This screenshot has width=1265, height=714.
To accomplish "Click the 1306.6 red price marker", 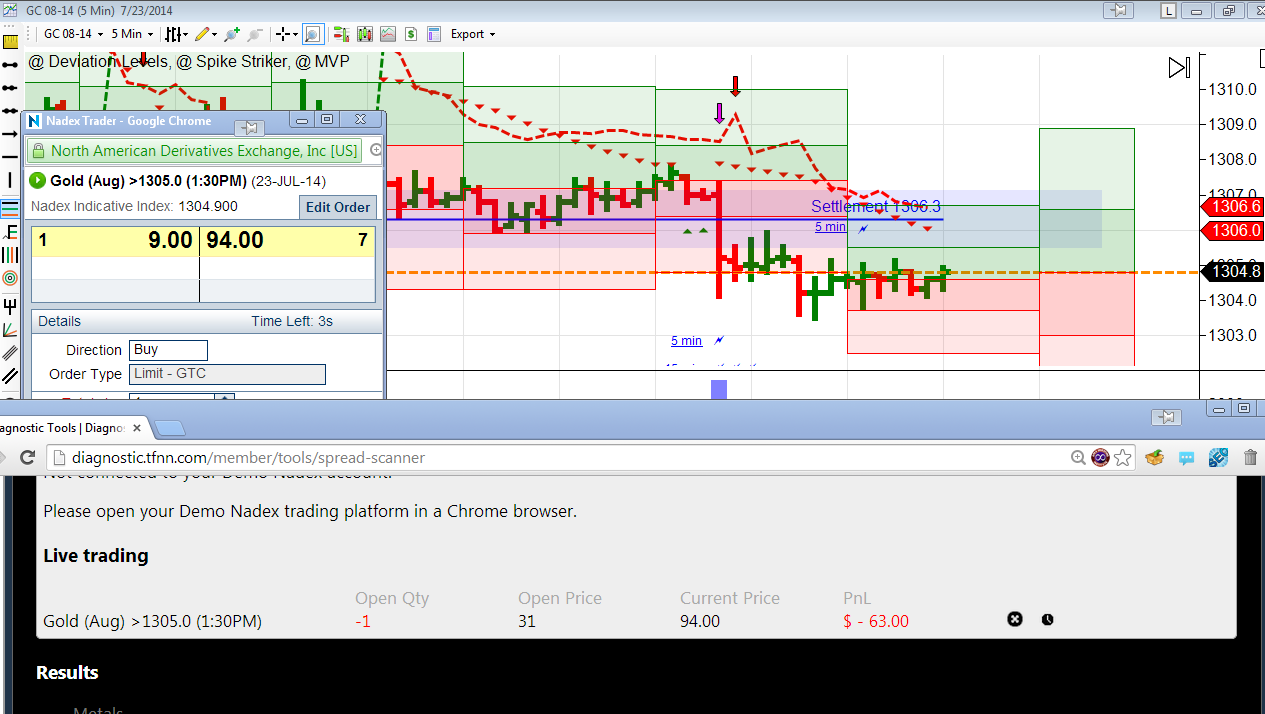I will click(1230, 206).
